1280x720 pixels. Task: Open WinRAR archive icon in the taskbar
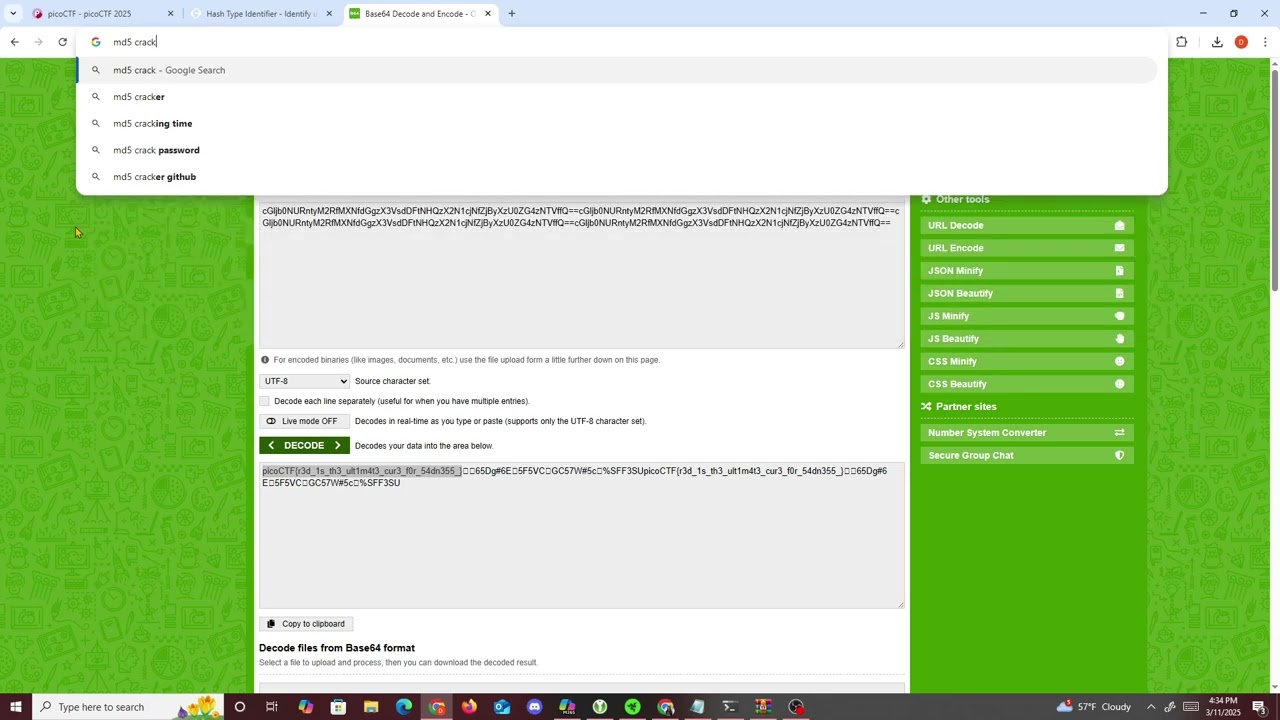tap(763, 707)
